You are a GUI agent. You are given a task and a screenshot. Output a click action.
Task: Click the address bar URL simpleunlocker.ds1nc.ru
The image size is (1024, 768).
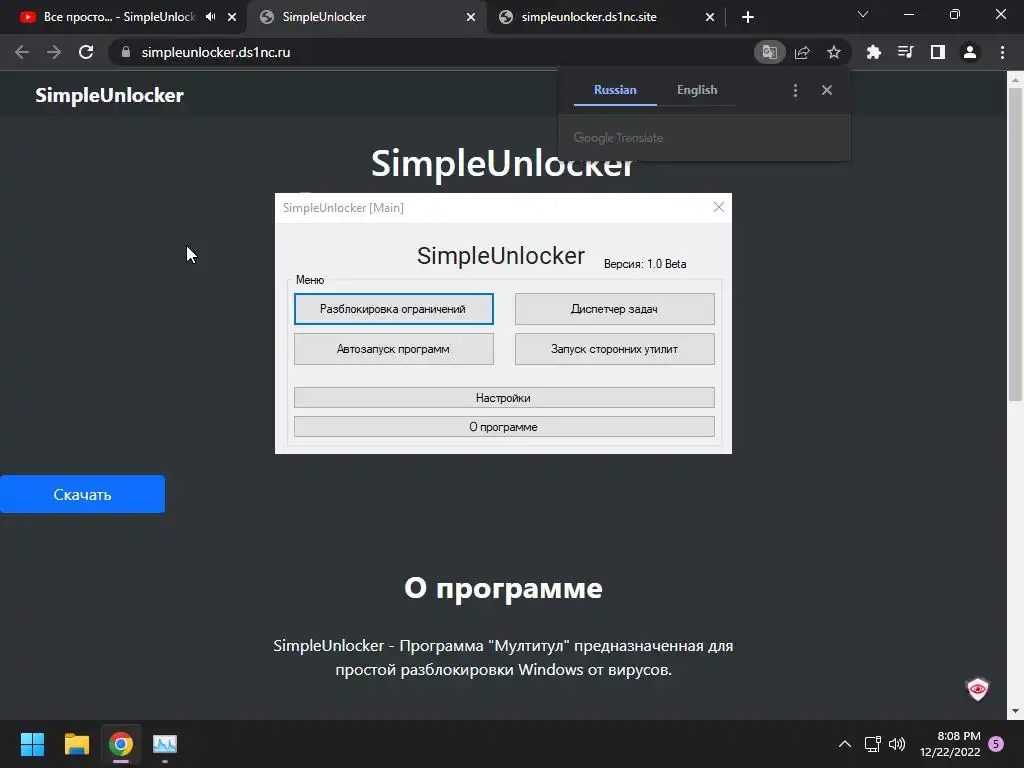(x=216, y=52)
